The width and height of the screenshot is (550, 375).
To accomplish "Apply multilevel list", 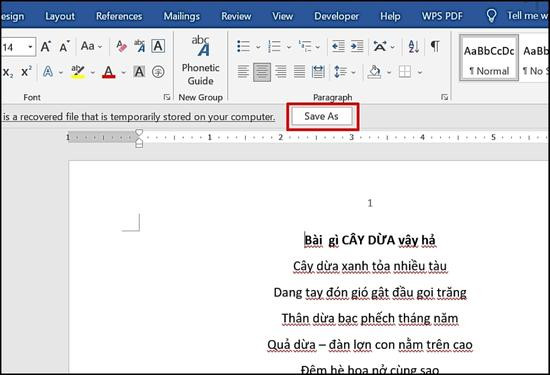I will [x=305, y=46].
